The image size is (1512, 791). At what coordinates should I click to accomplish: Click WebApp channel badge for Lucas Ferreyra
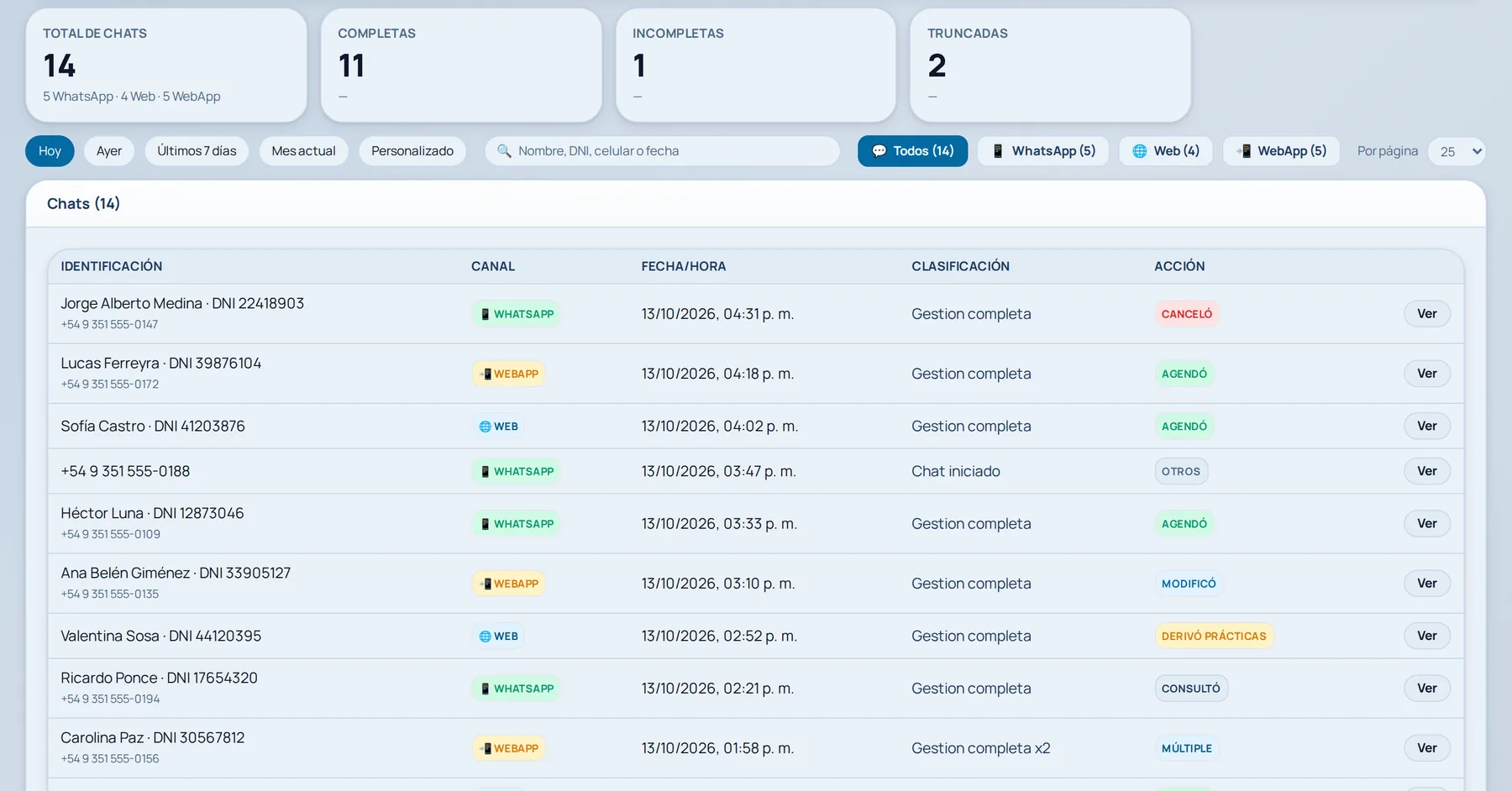point(508,374)
